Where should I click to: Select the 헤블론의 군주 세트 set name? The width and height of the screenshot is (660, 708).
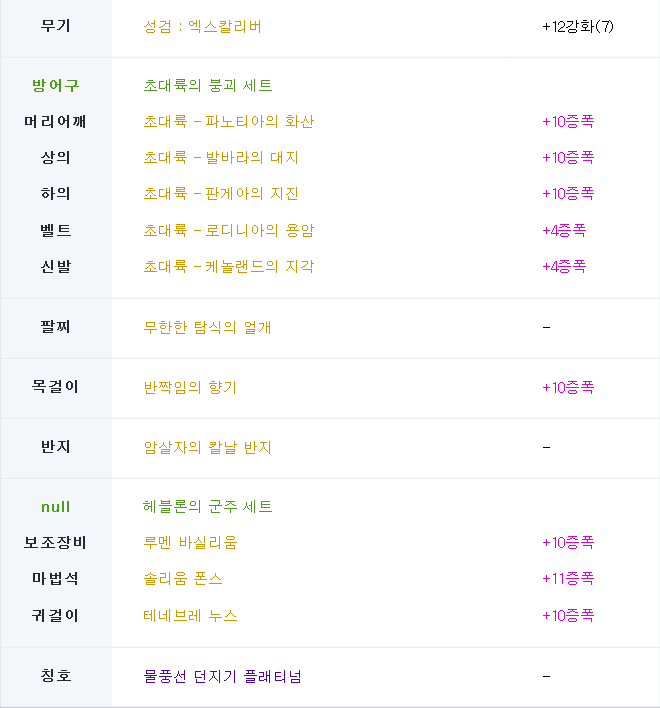[208, 507]
